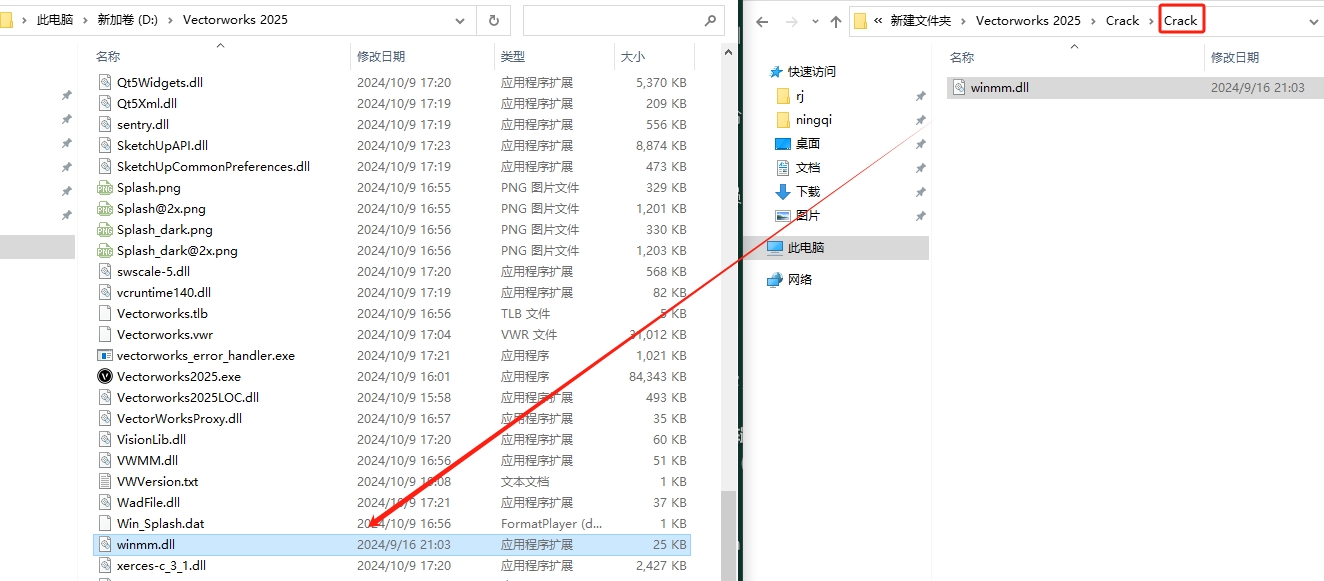Viewport: 1324px width, 581px height.
Task: Click the 桌面 desktop icon
Action: [x=783, y=144]
